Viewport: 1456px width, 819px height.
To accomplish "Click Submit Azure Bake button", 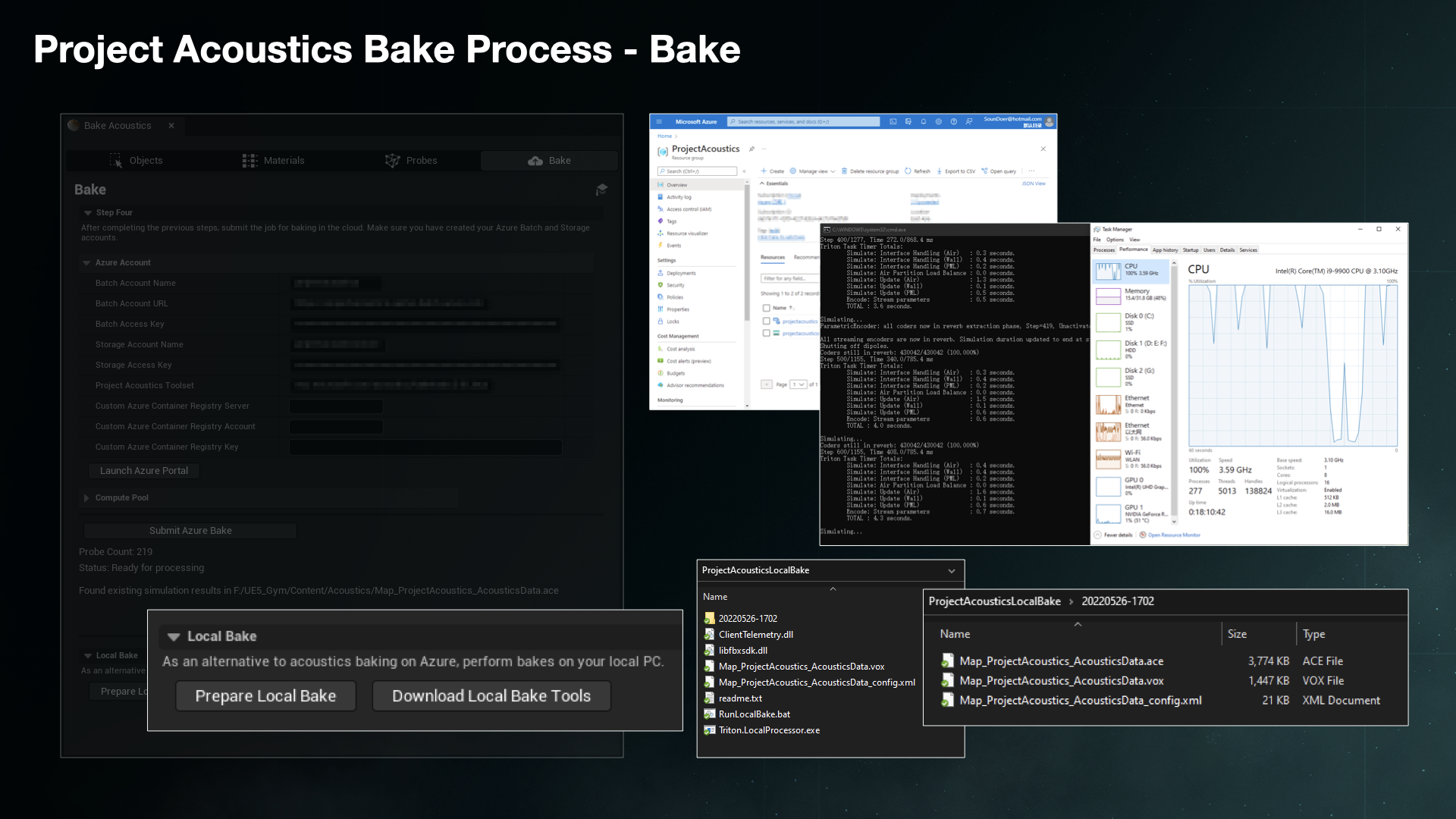I will pyautogui.click(x=190, y=531).
